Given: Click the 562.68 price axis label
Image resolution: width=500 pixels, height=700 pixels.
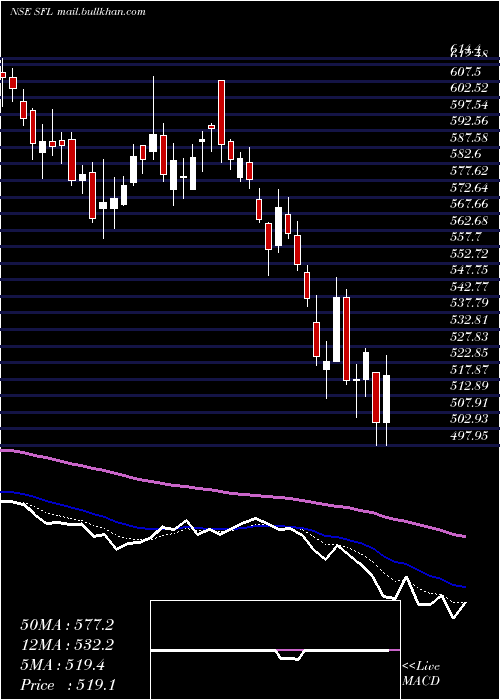Looking at the screenshot, I should [x=469, y=221].
